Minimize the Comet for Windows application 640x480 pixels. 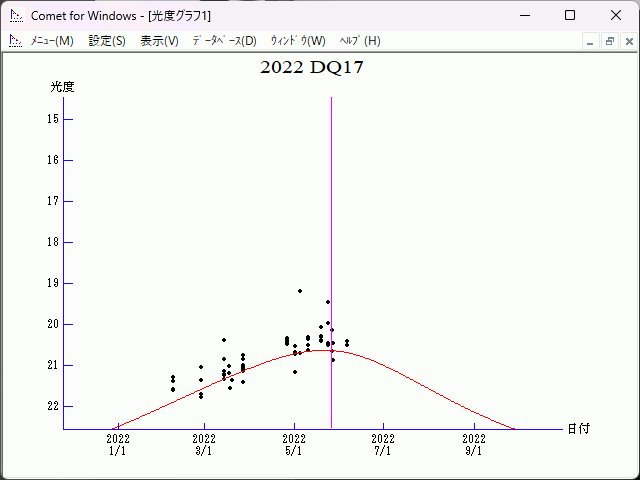(x=524, y=16)
